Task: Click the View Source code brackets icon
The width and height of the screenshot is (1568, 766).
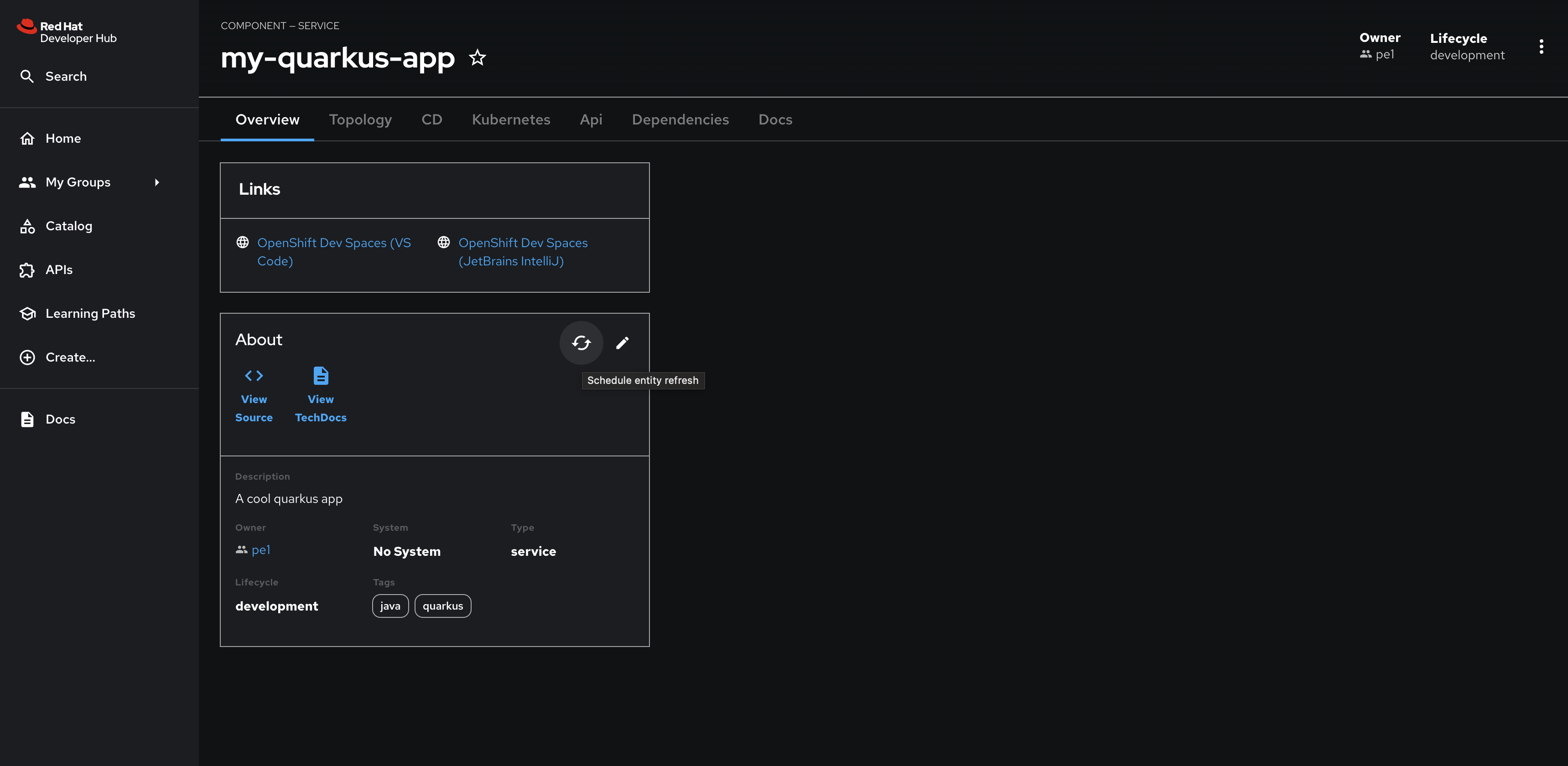Action: [254, 375]
